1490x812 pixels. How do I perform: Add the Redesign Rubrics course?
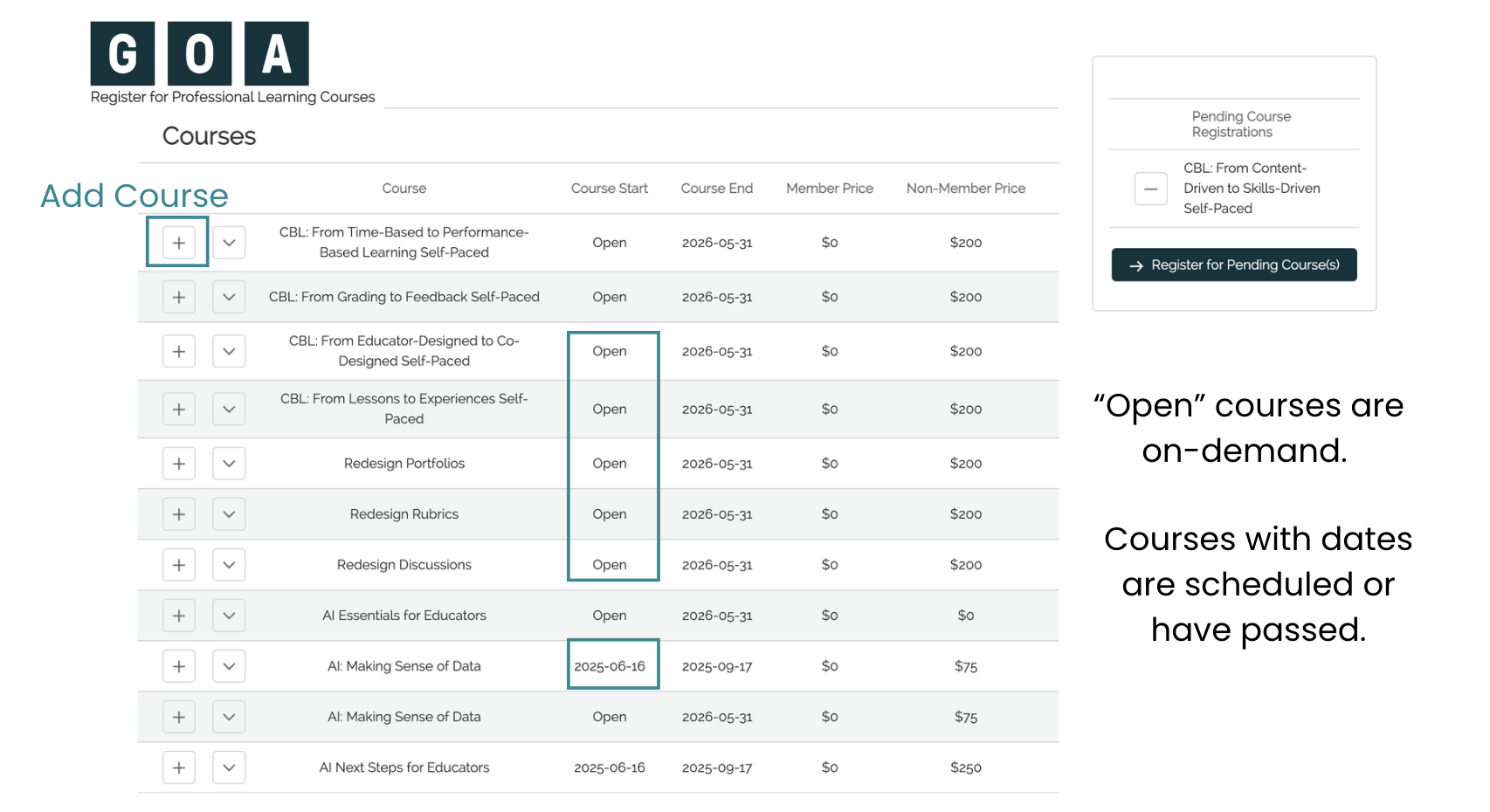tap(178, 514)
